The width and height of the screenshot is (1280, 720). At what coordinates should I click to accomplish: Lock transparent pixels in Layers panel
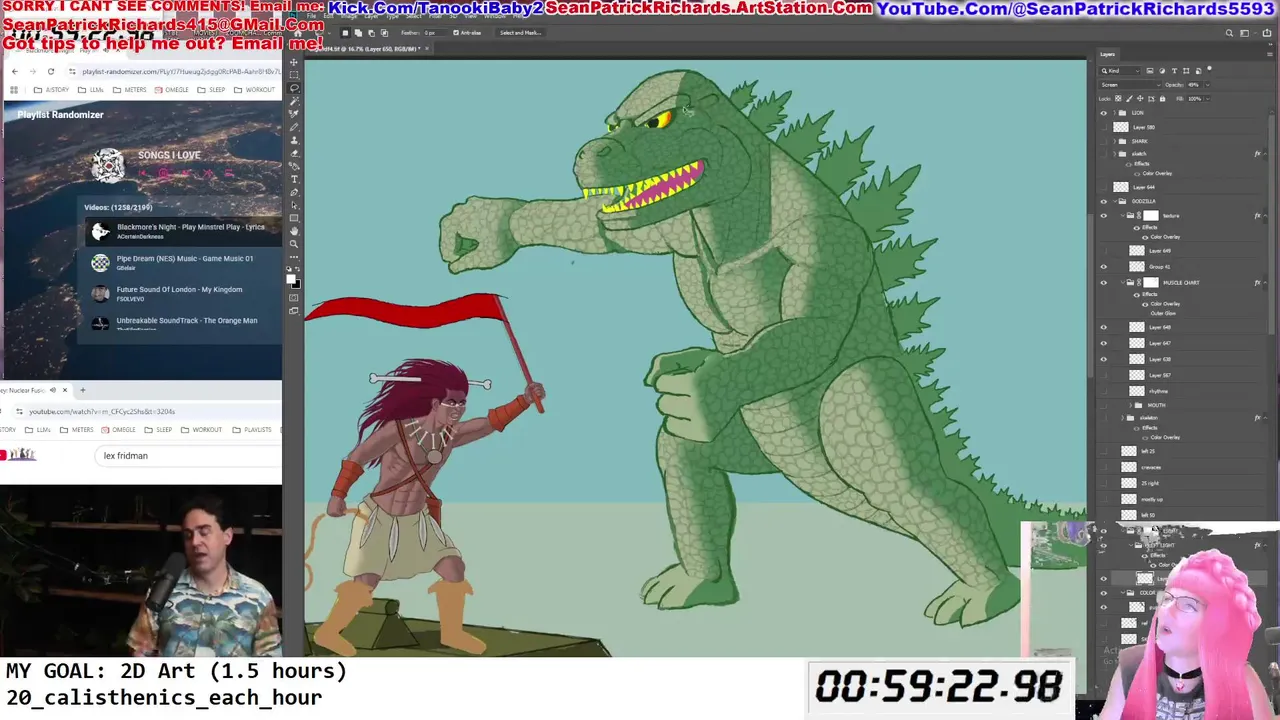[1118, 98]
